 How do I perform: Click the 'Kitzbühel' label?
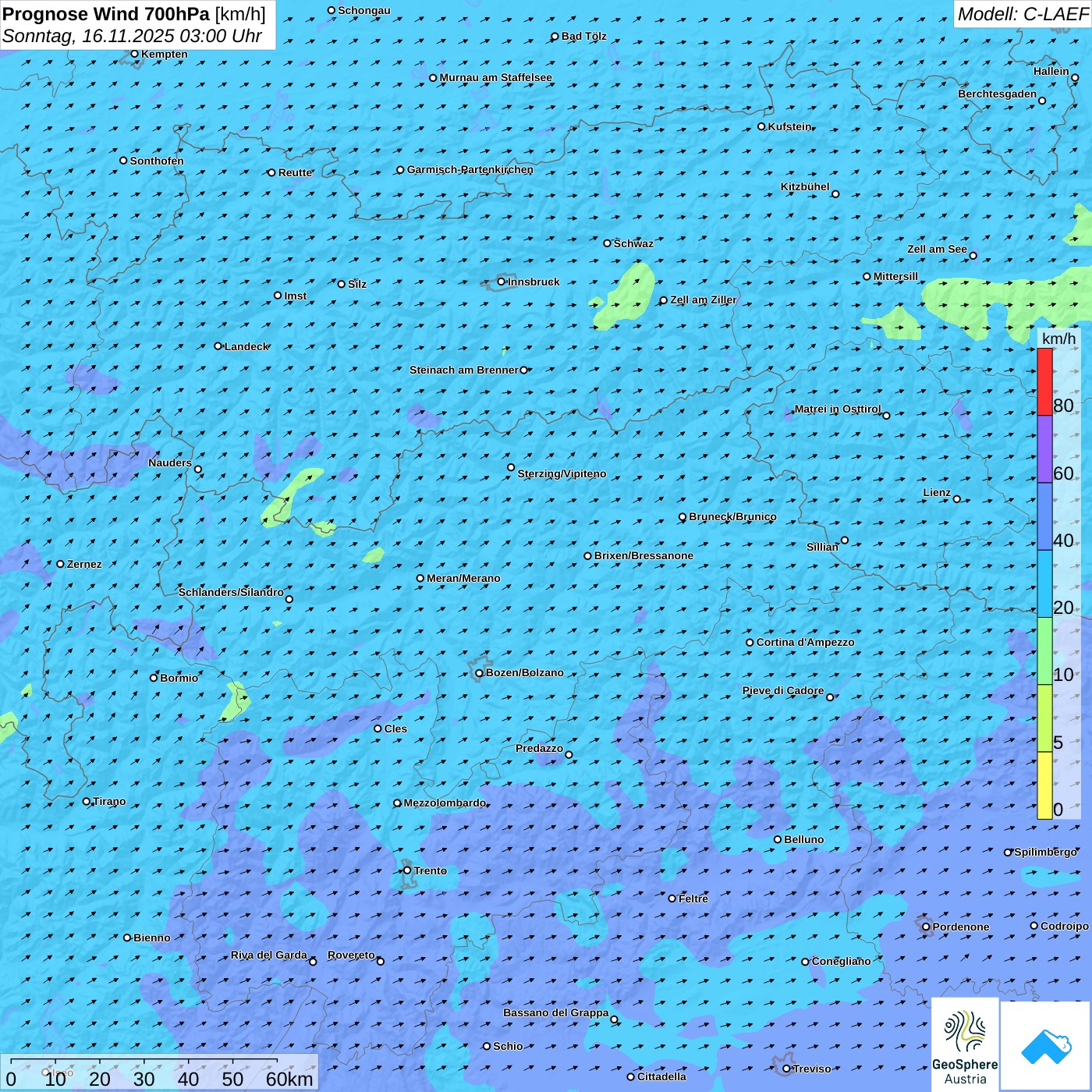805,186
